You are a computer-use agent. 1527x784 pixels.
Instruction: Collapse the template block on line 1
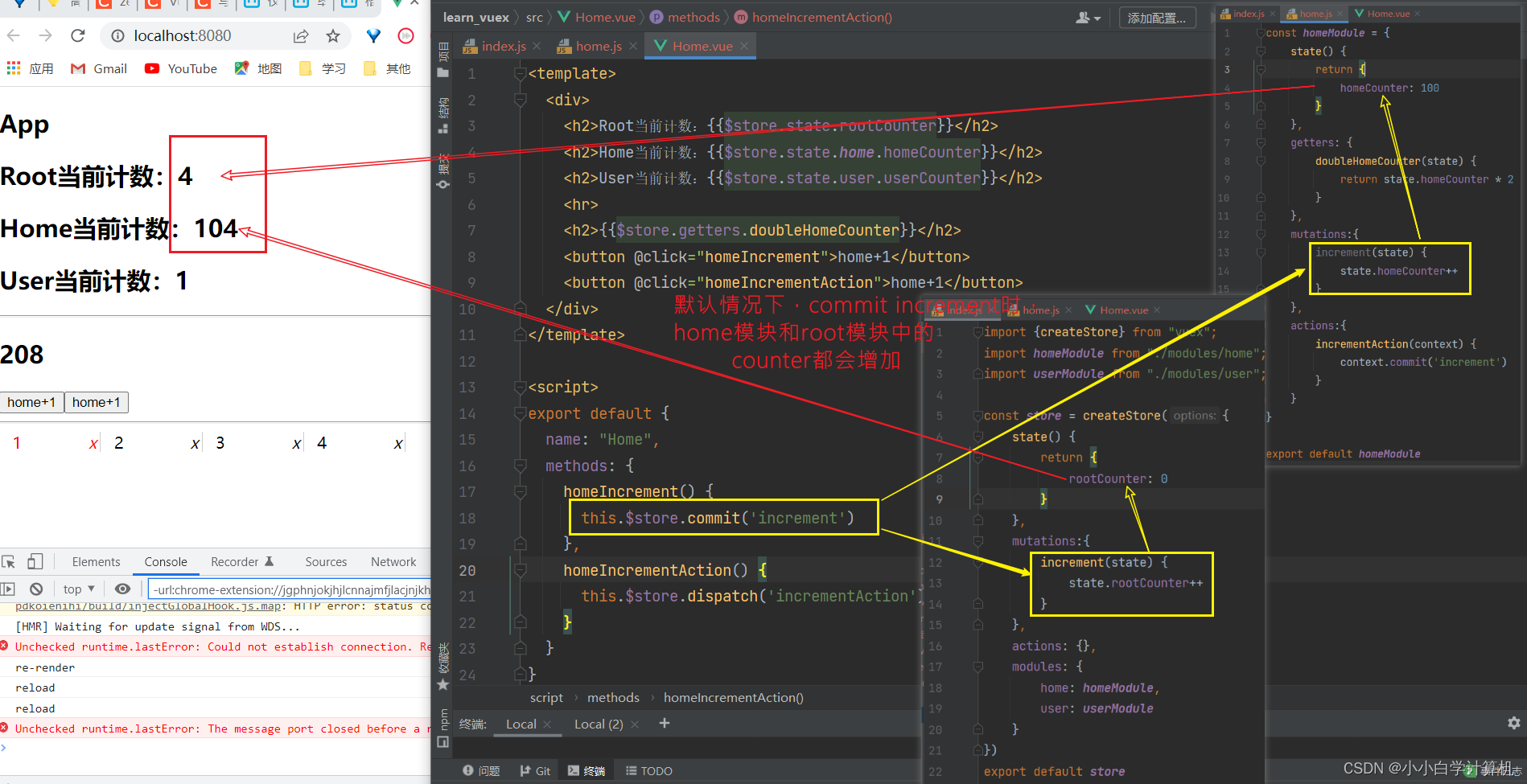point(521,73)
